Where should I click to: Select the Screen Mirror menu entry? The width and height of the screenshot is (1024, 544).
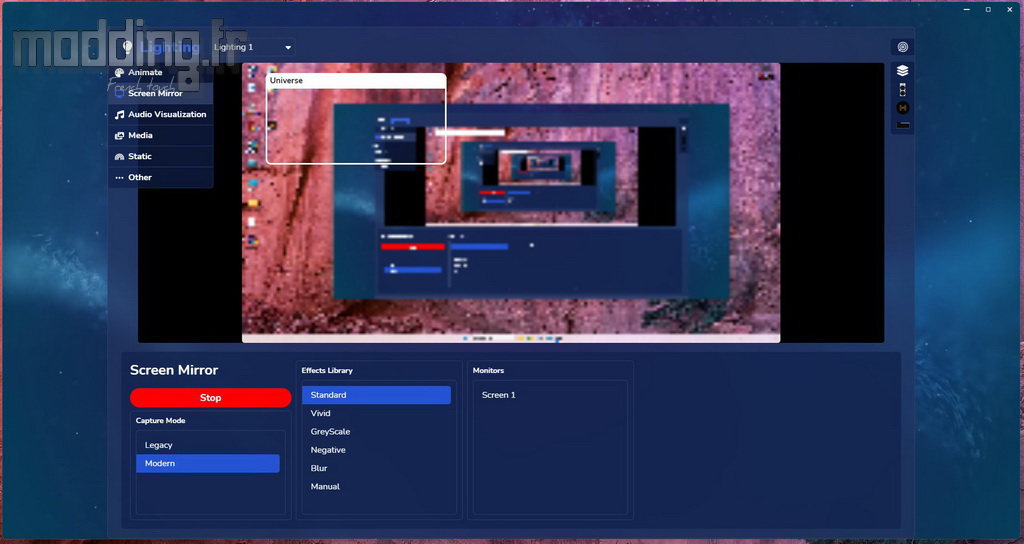[x=161, y=93]
